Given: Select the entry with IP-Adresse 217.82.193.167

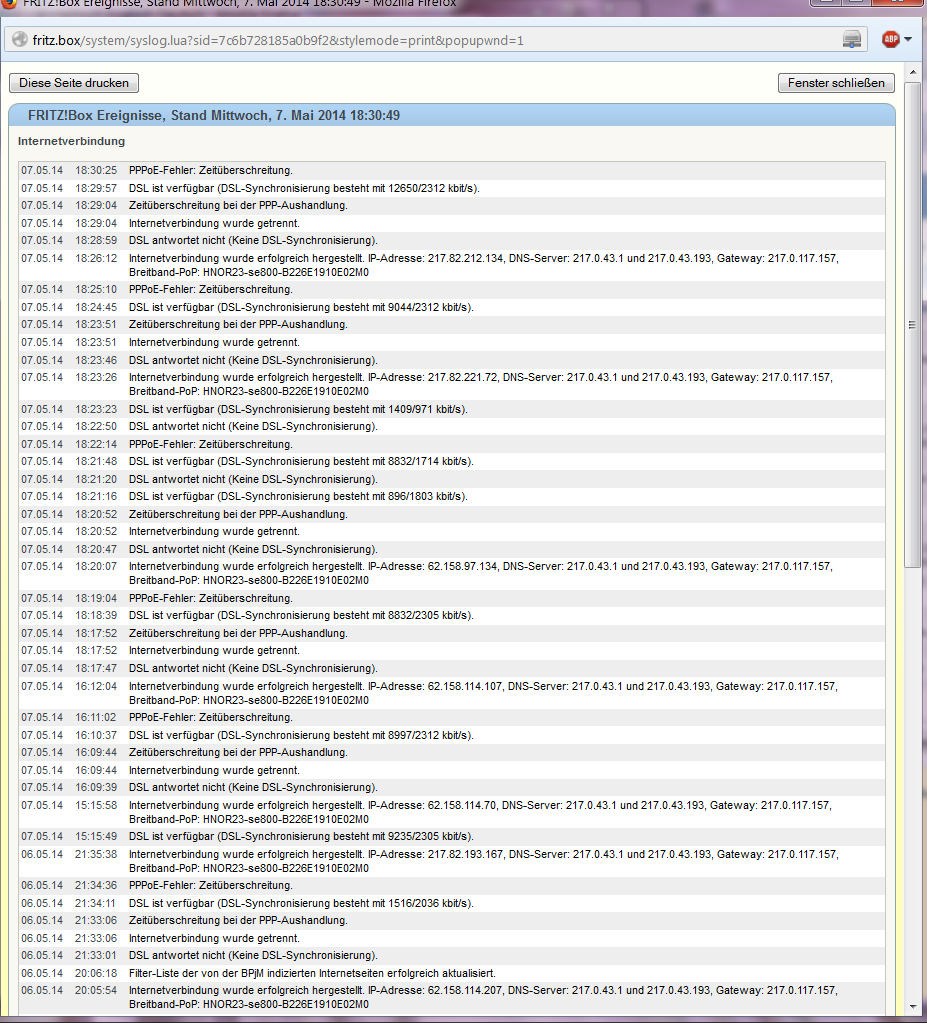Looking at the screenshot, I should click(x=451, y=861).
